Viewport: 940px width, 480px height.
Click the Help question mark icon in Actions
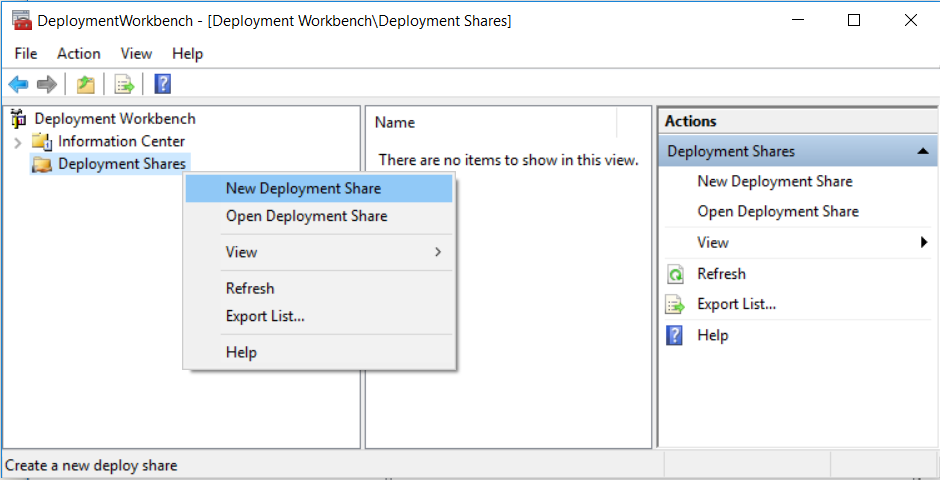click(x=675, y=336)
